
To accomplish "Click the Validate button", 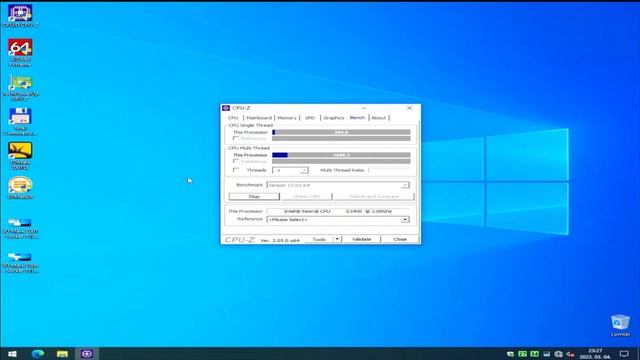I will [361, 239].
